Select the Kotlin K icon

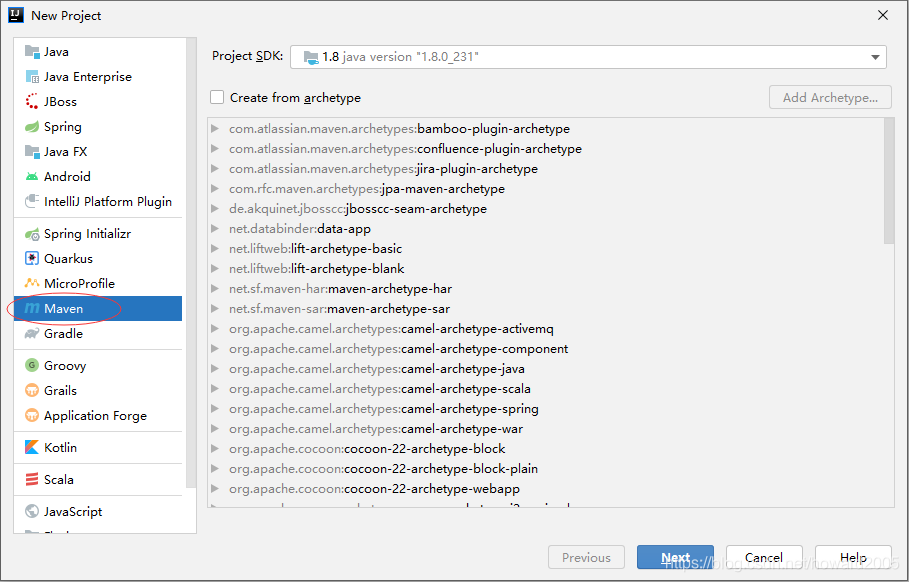[x=32, y=448]
